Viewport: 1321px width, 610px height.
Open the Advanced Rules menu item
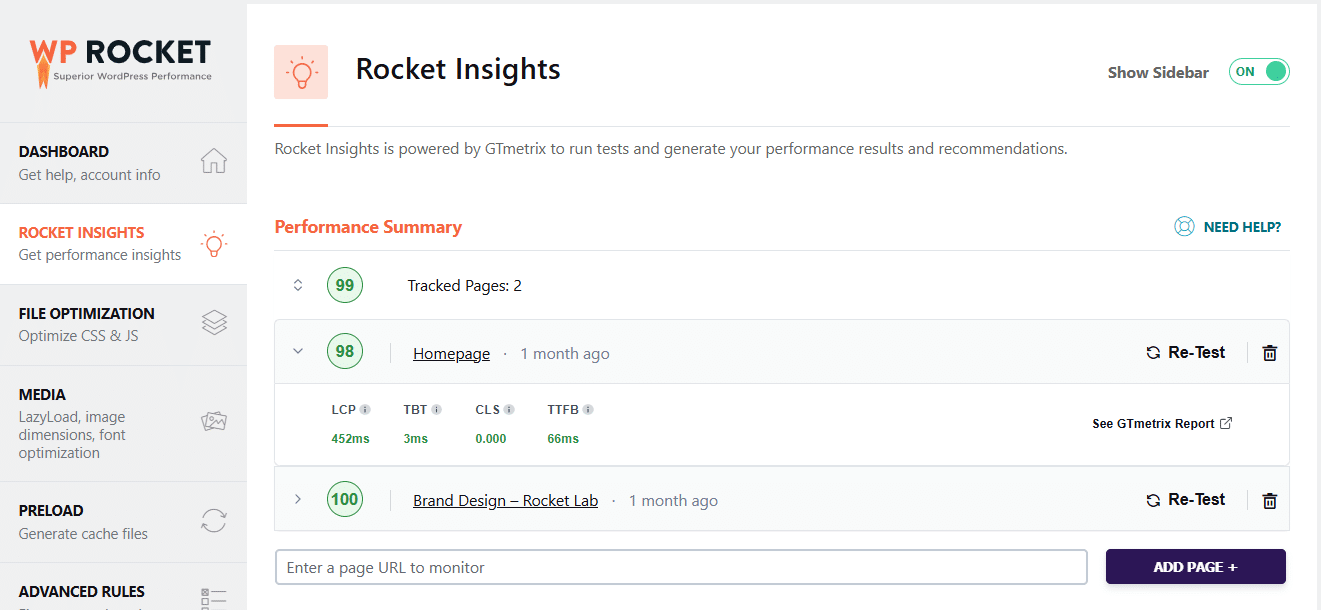pos(80,591)
